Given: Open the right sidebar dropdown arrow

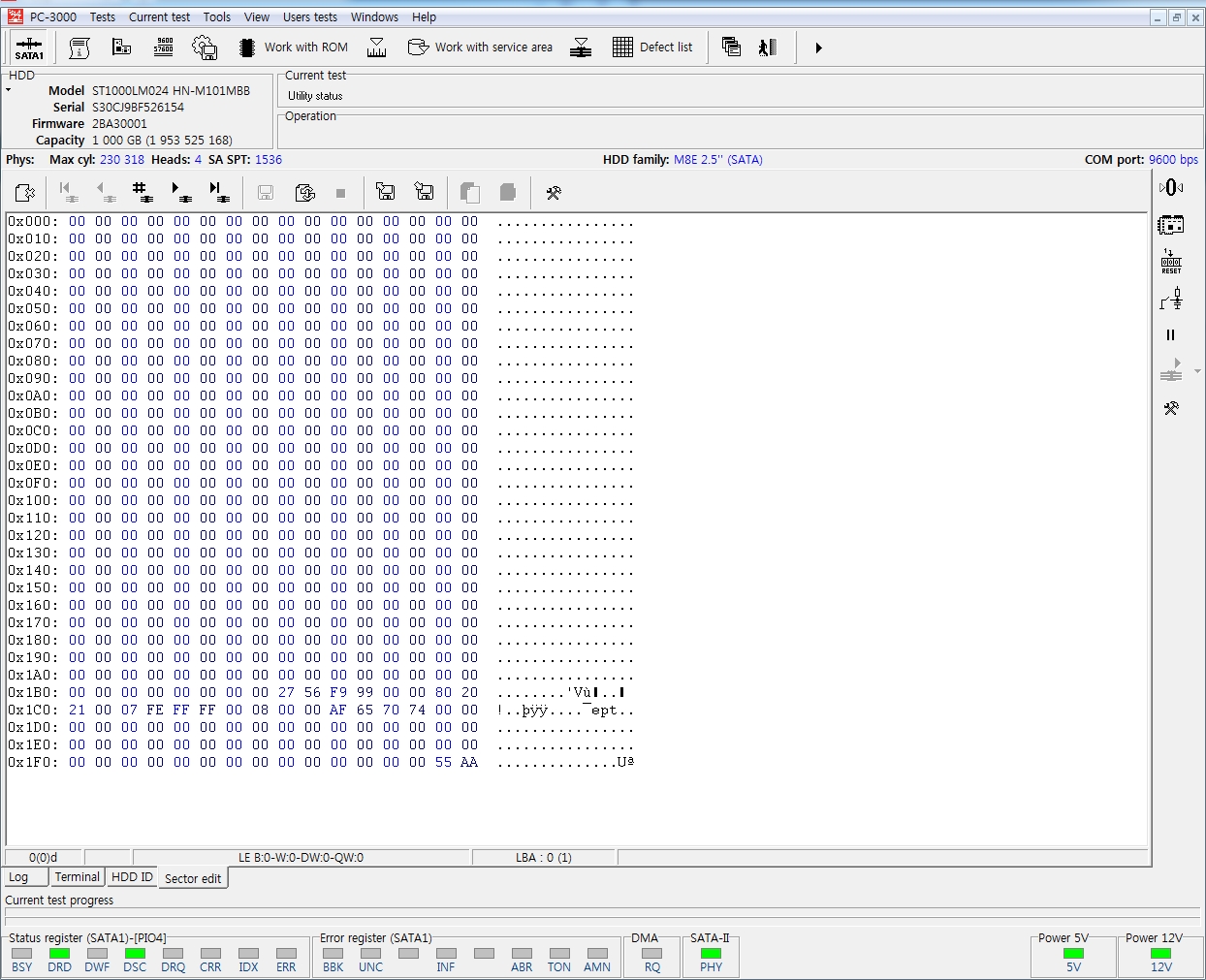Looking at the screenshot, I should (1197, 371).
